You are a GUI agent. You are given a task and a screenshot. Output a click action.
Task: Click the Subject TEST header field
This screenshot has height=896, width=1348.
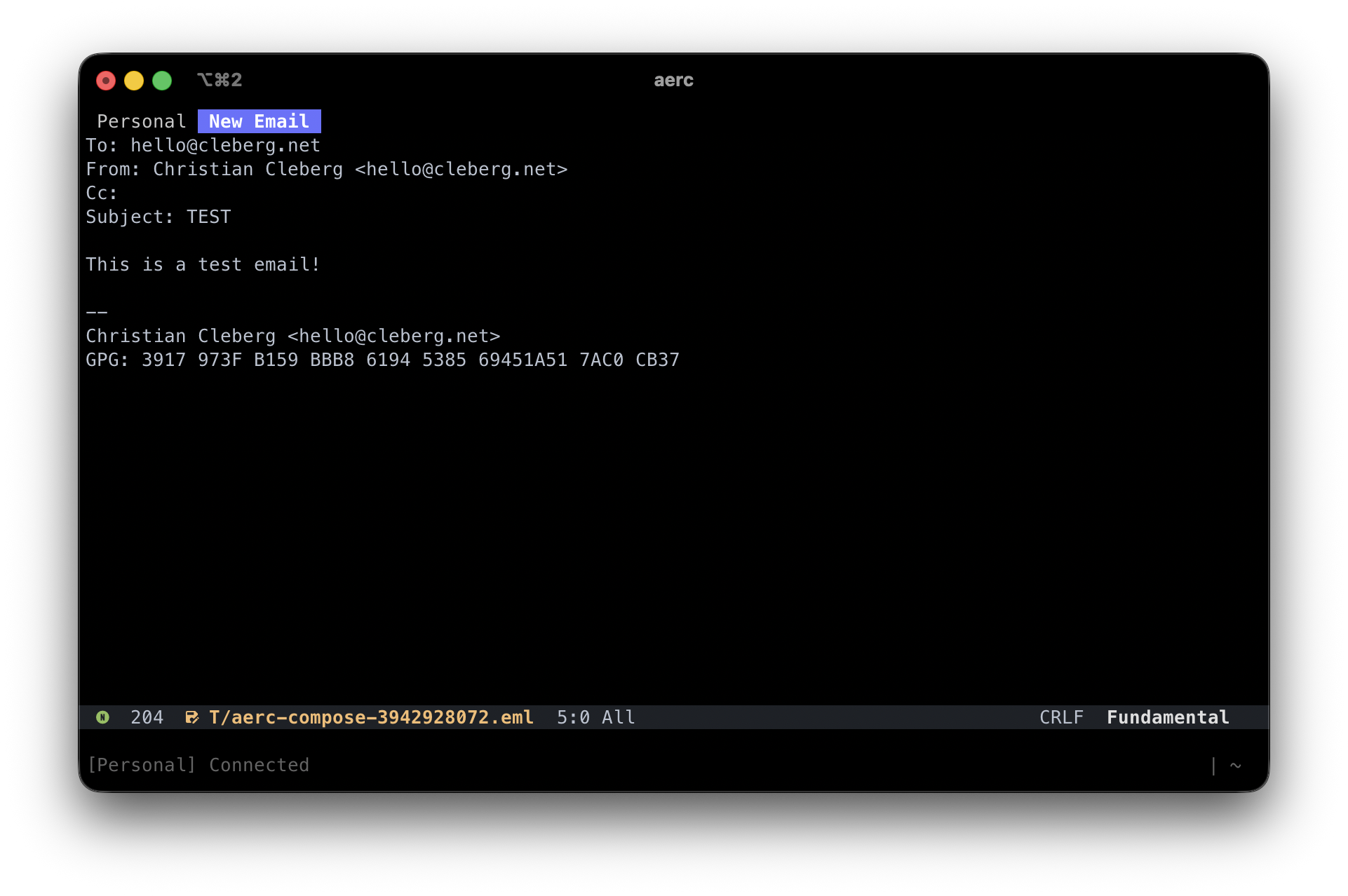click(x=159, y=216)
